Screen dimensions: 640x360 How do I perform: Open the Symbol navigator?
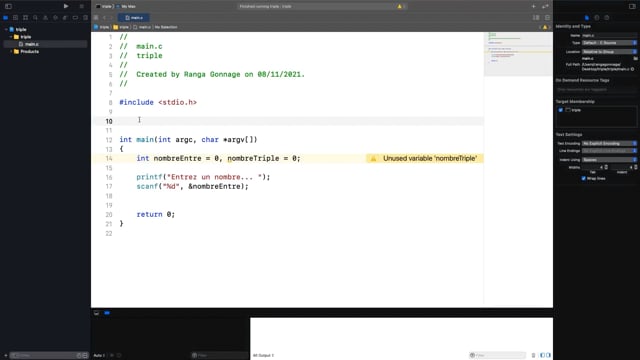[25, 18]
